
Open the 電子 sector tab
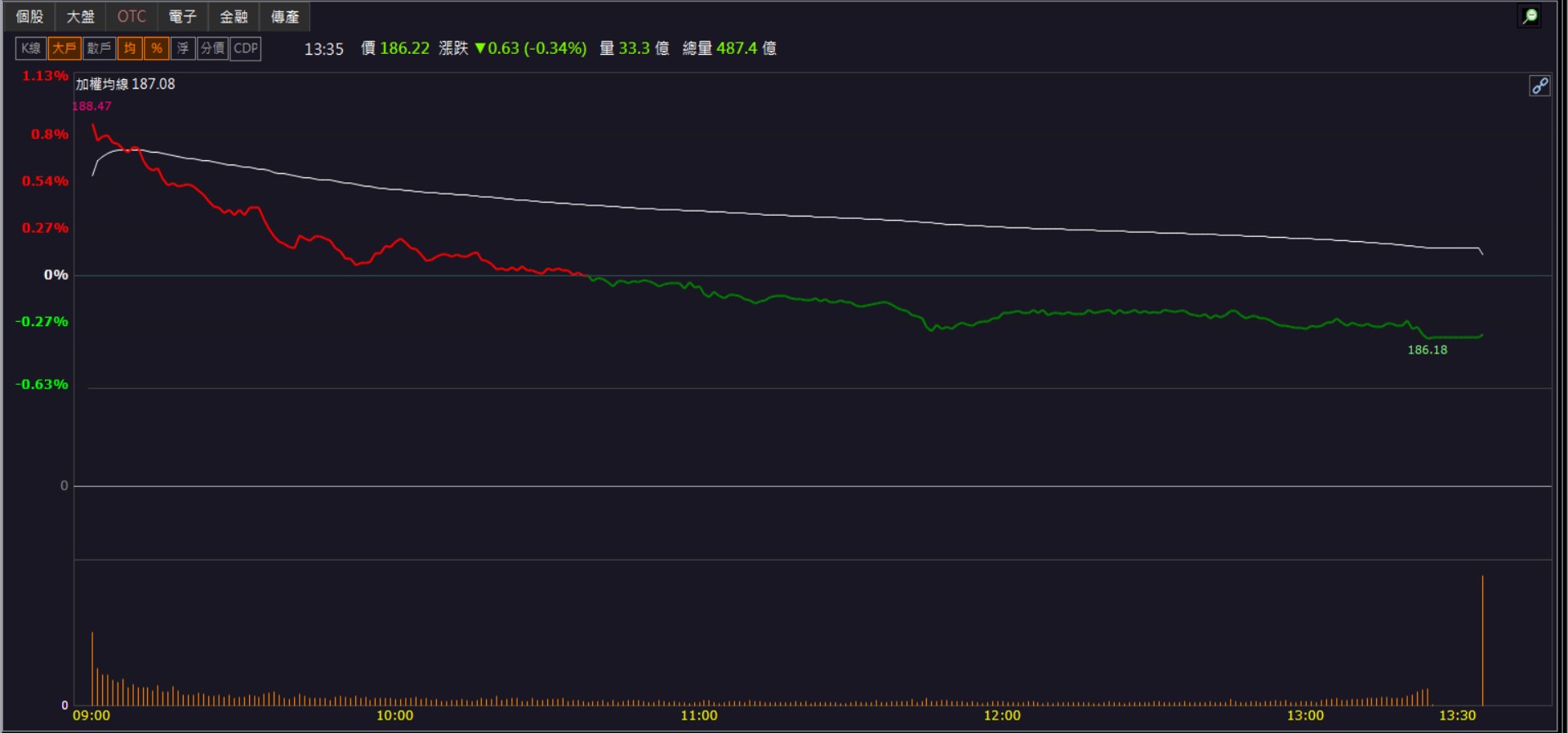coord(182,16)
